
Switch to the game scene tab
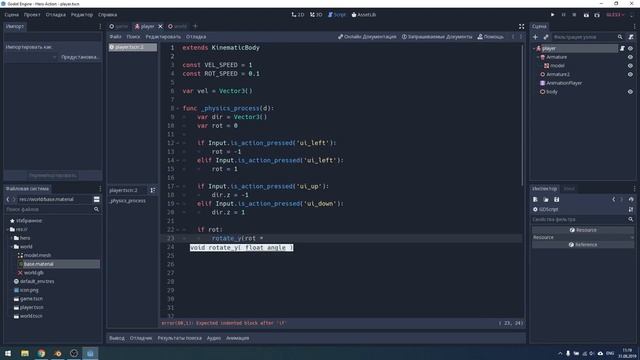119,27
